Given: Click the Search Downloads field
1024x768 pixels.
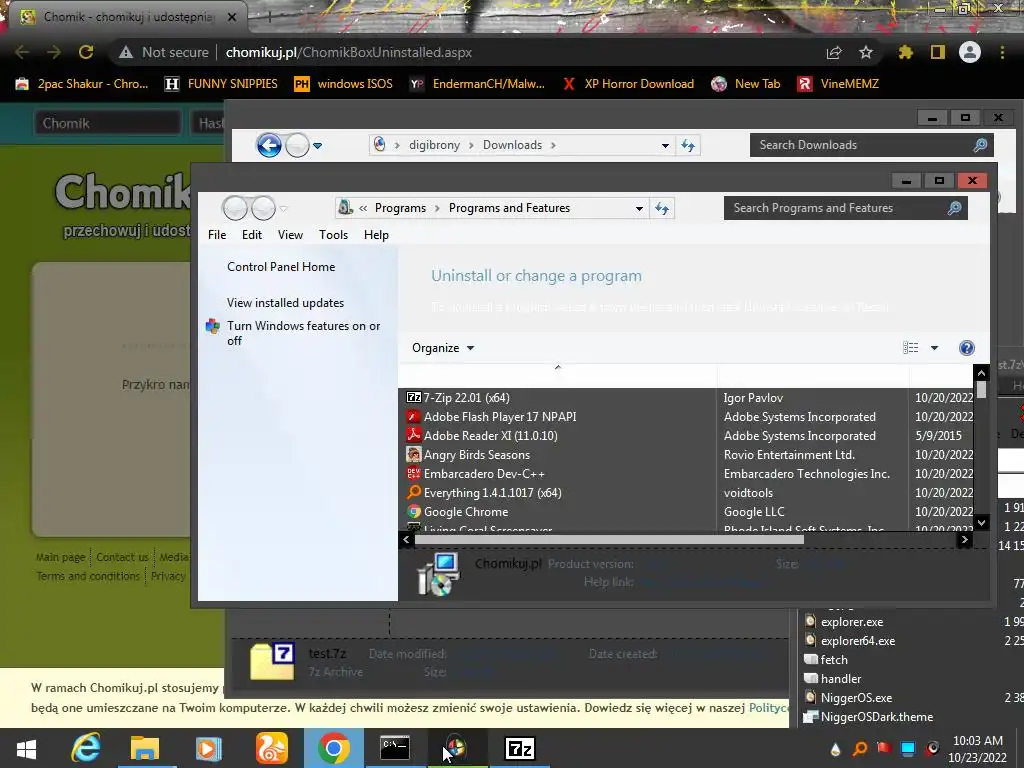Looking at the screenshot, I should [x=872, y=145].
